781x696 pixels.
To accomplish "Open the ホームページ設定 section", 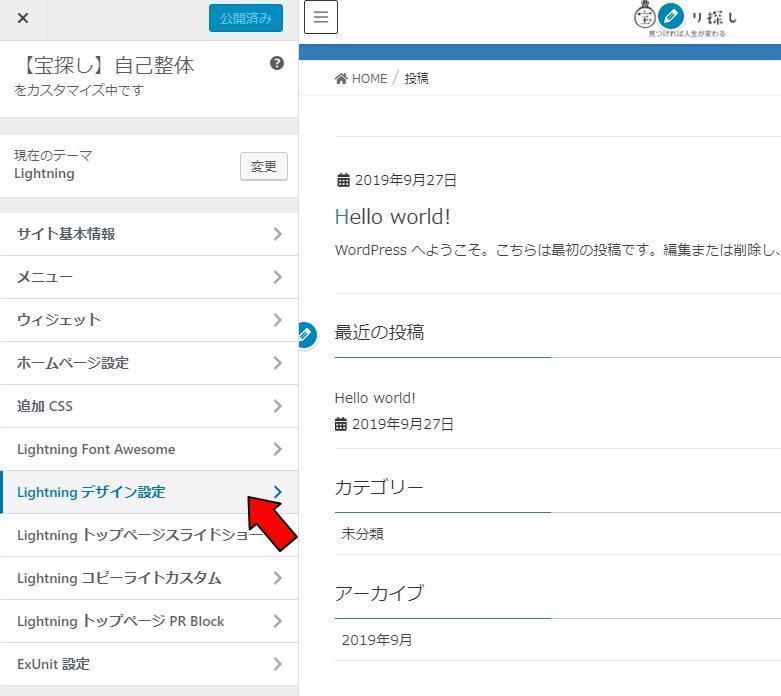I will coord(149,363).
